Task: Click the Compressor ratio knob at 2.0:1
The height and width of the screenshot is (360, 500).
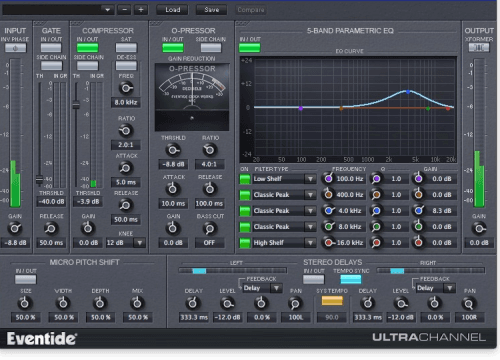Action: pos(126,130)
